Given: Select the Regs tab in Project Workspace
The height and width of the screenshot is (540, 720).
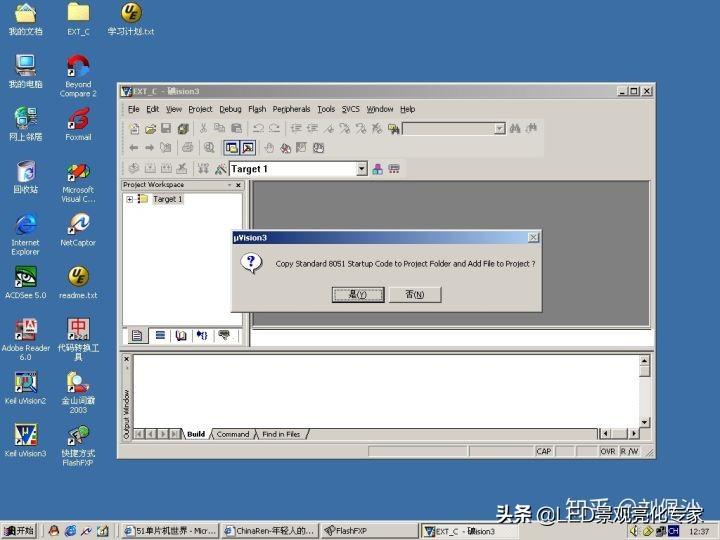Looking at the screenshot, I should (x=160, y=336).
